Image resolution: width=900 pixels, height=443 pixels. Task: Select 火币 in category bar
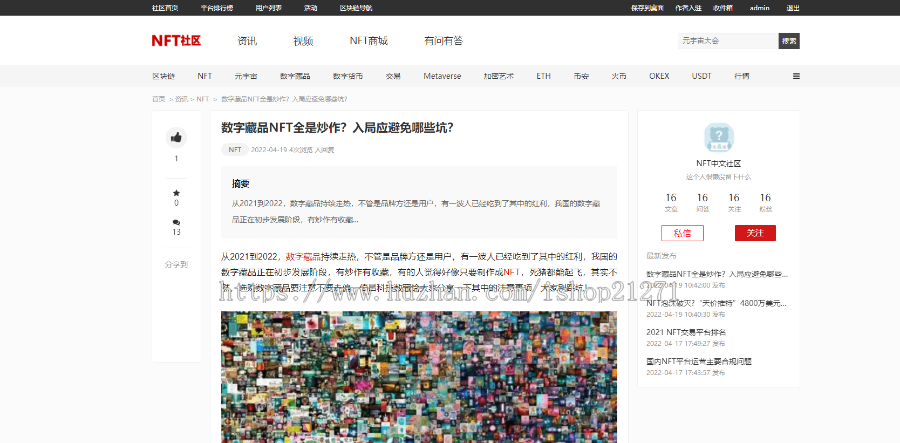[619, 76]
